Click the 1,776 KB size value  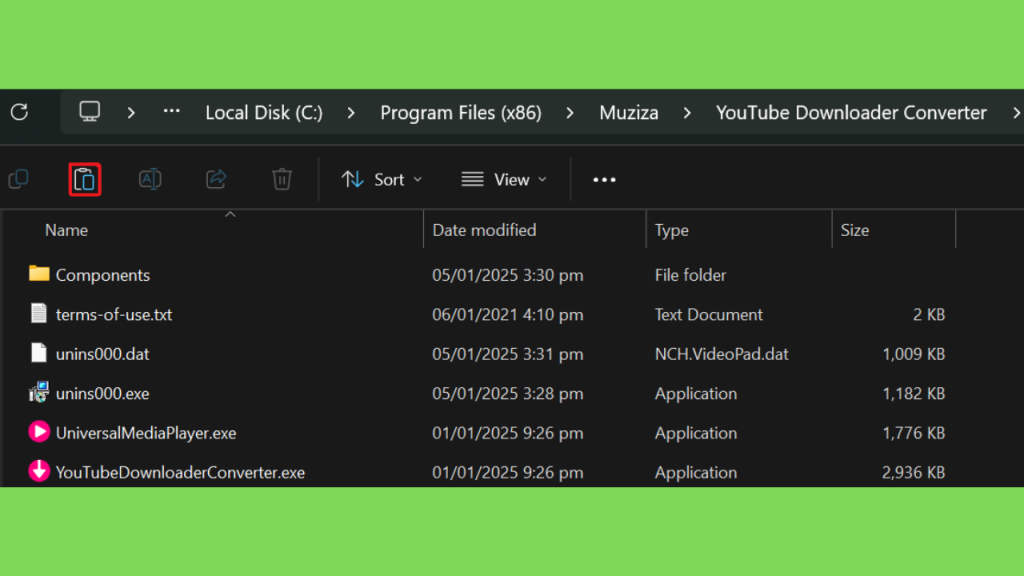[914, 433]
